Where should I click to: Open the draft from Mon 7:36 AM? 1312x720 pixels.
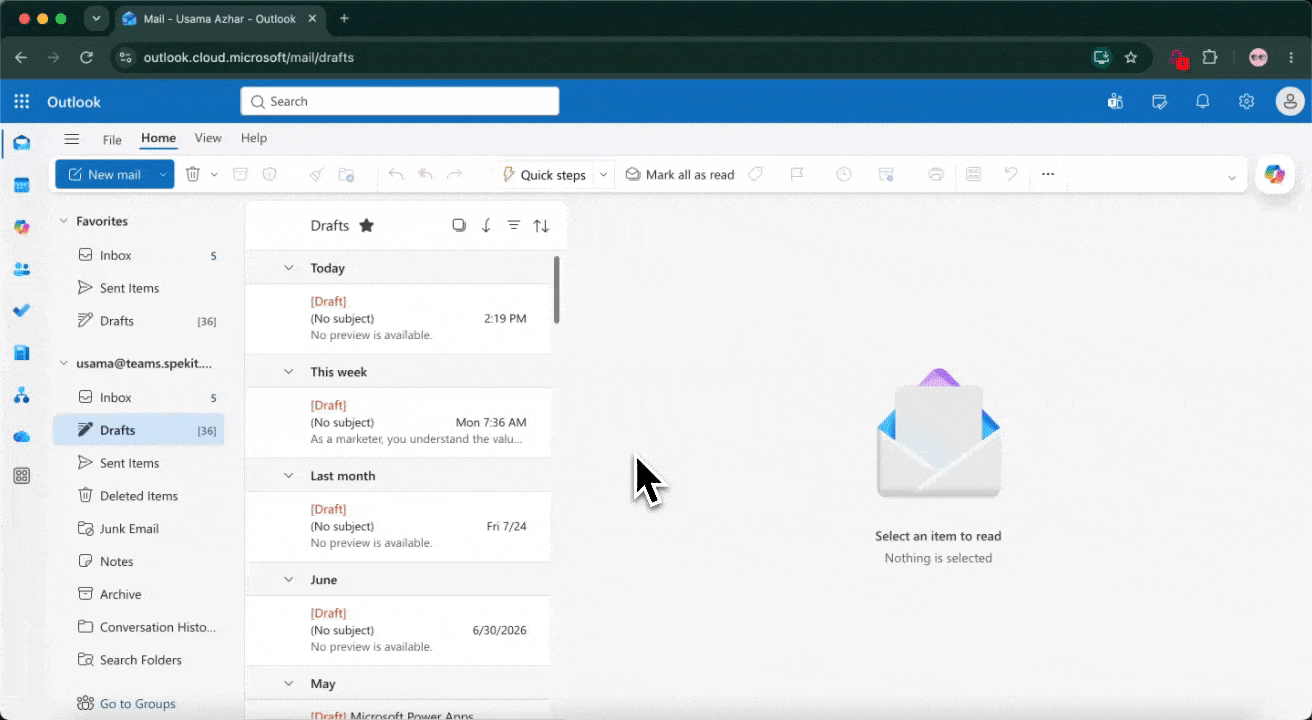coord(398,422)
